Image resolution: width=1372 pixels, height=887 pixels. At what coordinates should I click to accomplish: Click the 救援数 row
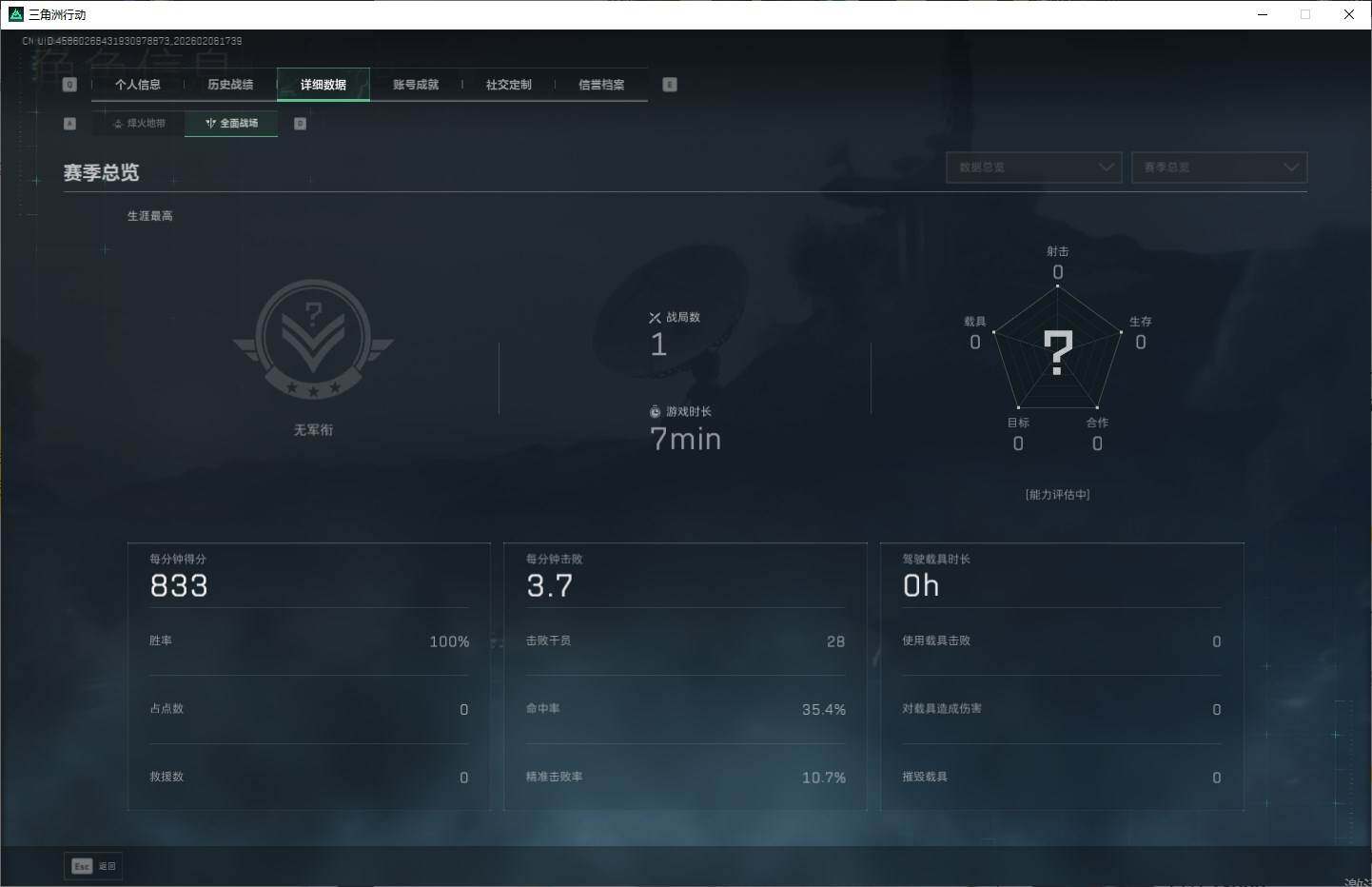[x=309, y=778]
